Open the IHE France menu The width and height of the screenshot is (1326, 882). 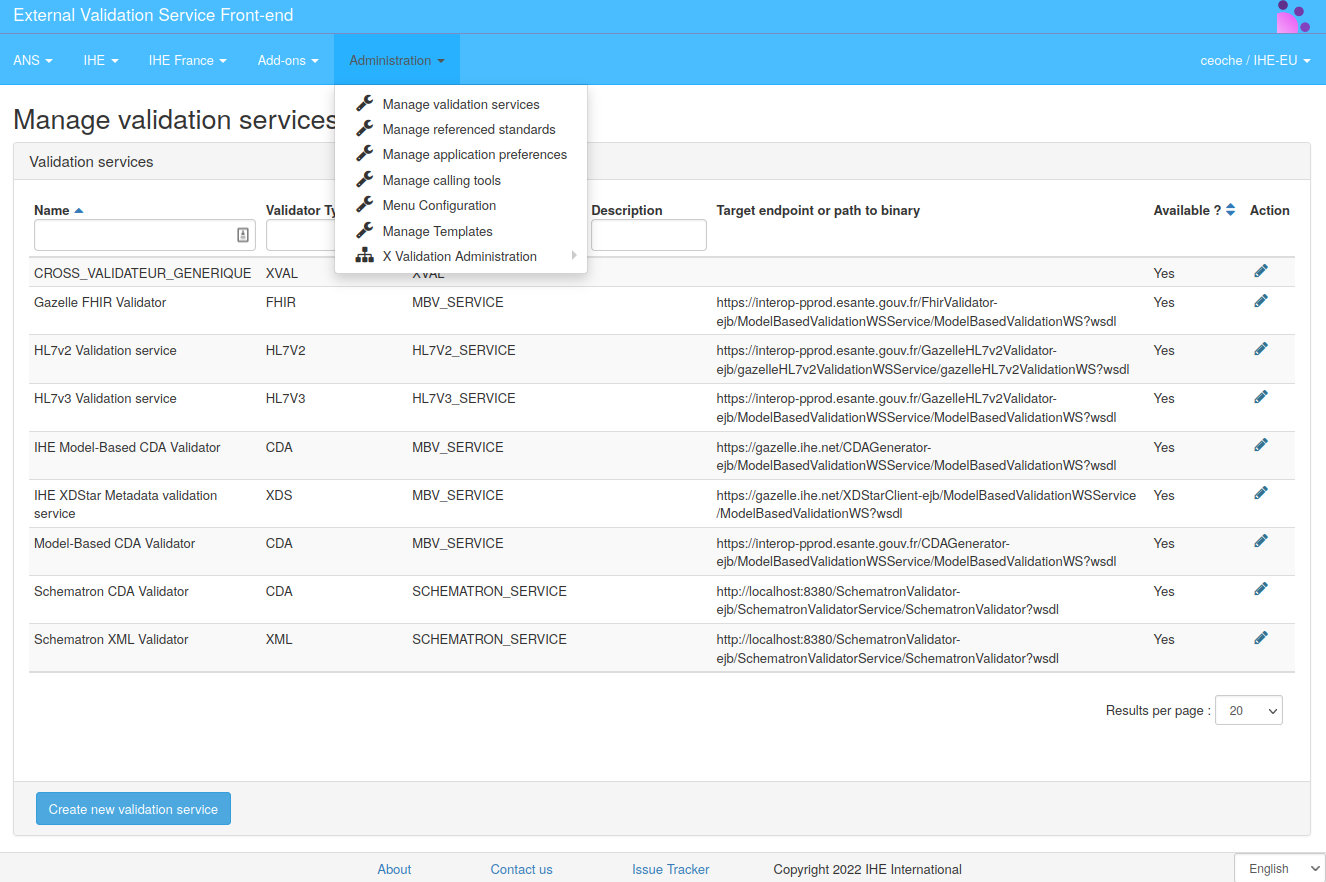pos(187,60)
